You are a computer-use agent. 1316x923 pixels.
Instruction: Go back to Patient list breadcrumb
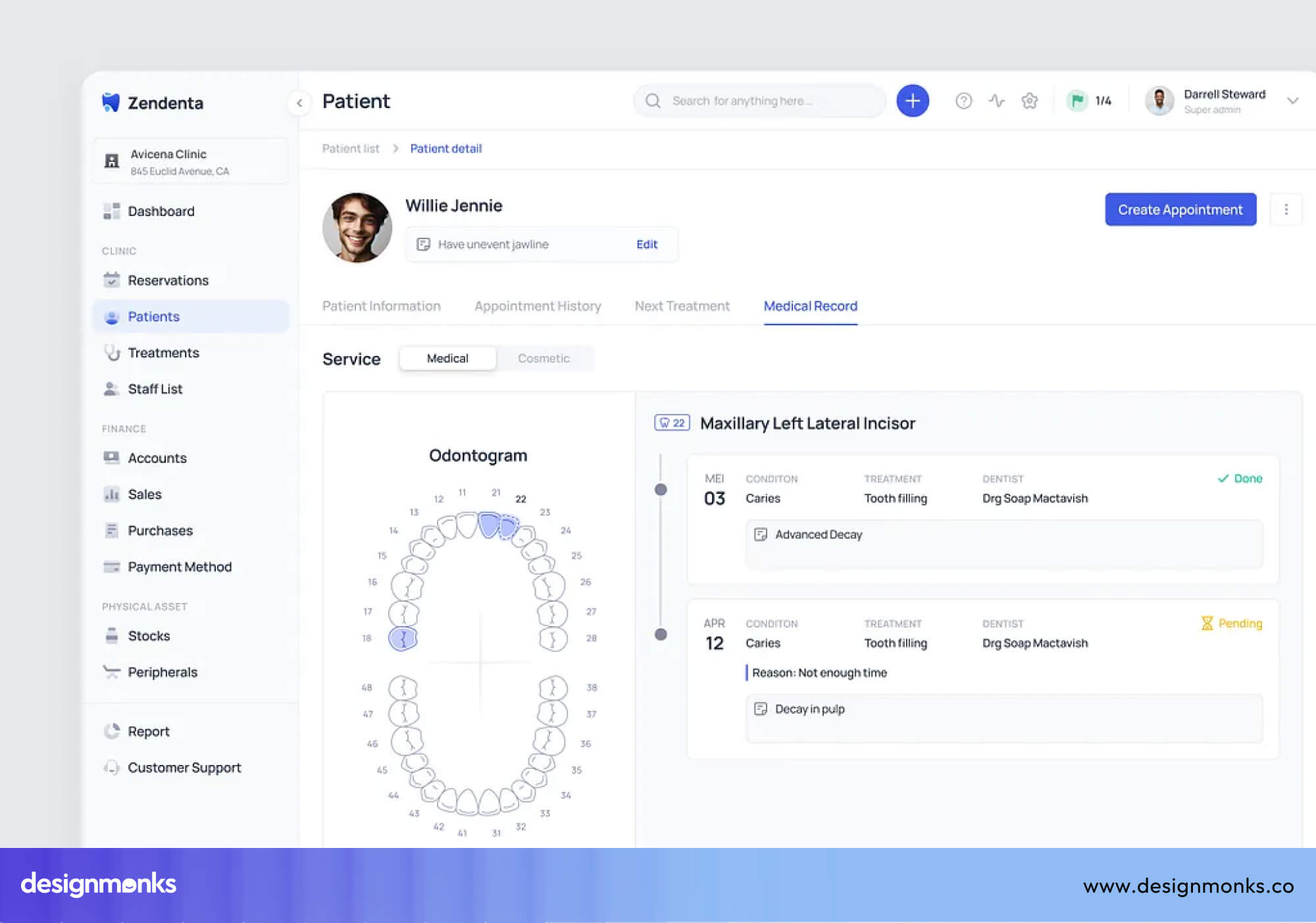(351, 149)
